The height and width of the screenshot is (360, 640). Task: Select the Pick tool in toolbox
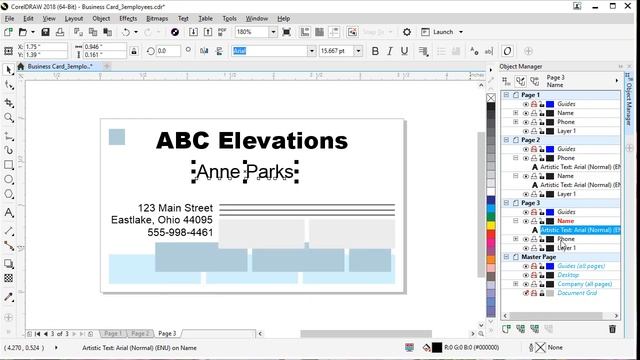(9, 70)
